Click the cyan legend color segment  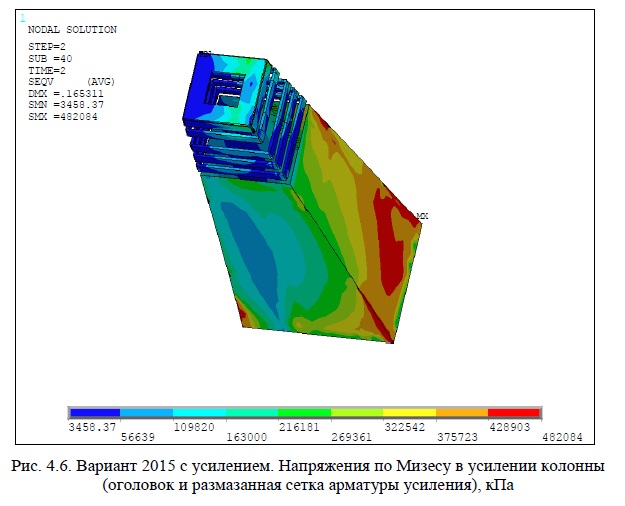tap(199, 413)
